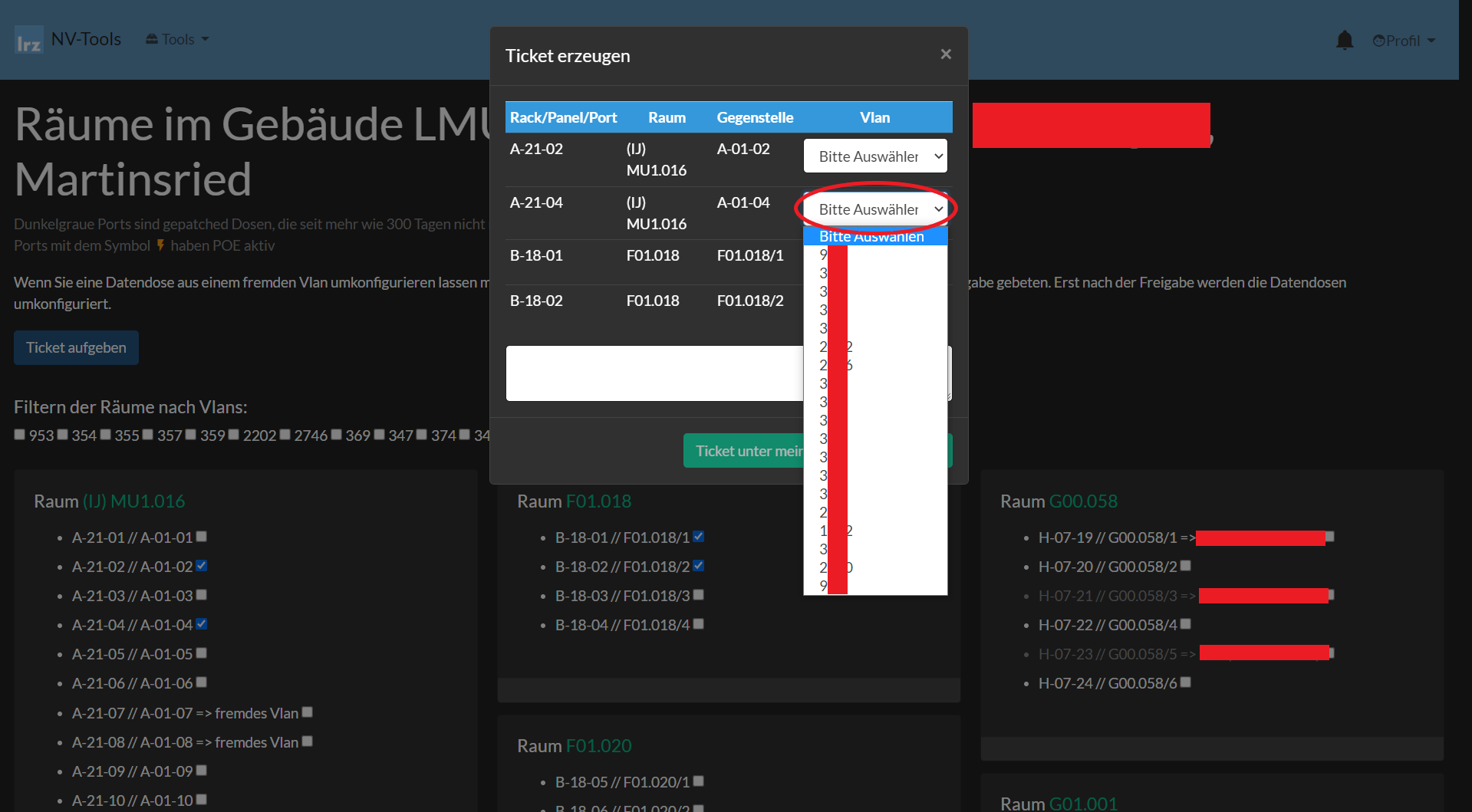
Task: Enable the Vlan 953 filter checkbox
Action: 20,435
